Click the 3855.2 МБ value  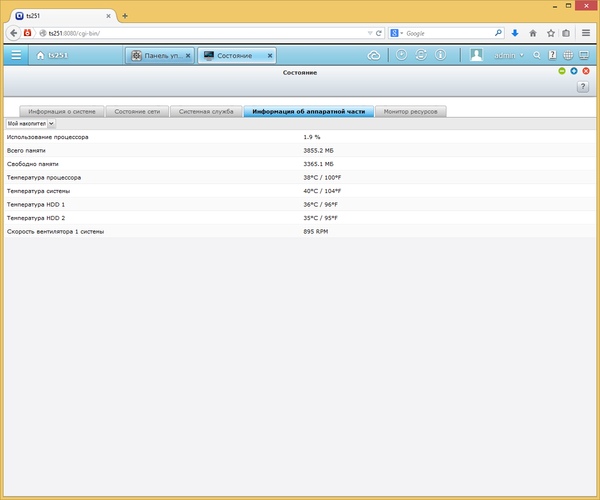pyautogui.click(x=318, y=150)
